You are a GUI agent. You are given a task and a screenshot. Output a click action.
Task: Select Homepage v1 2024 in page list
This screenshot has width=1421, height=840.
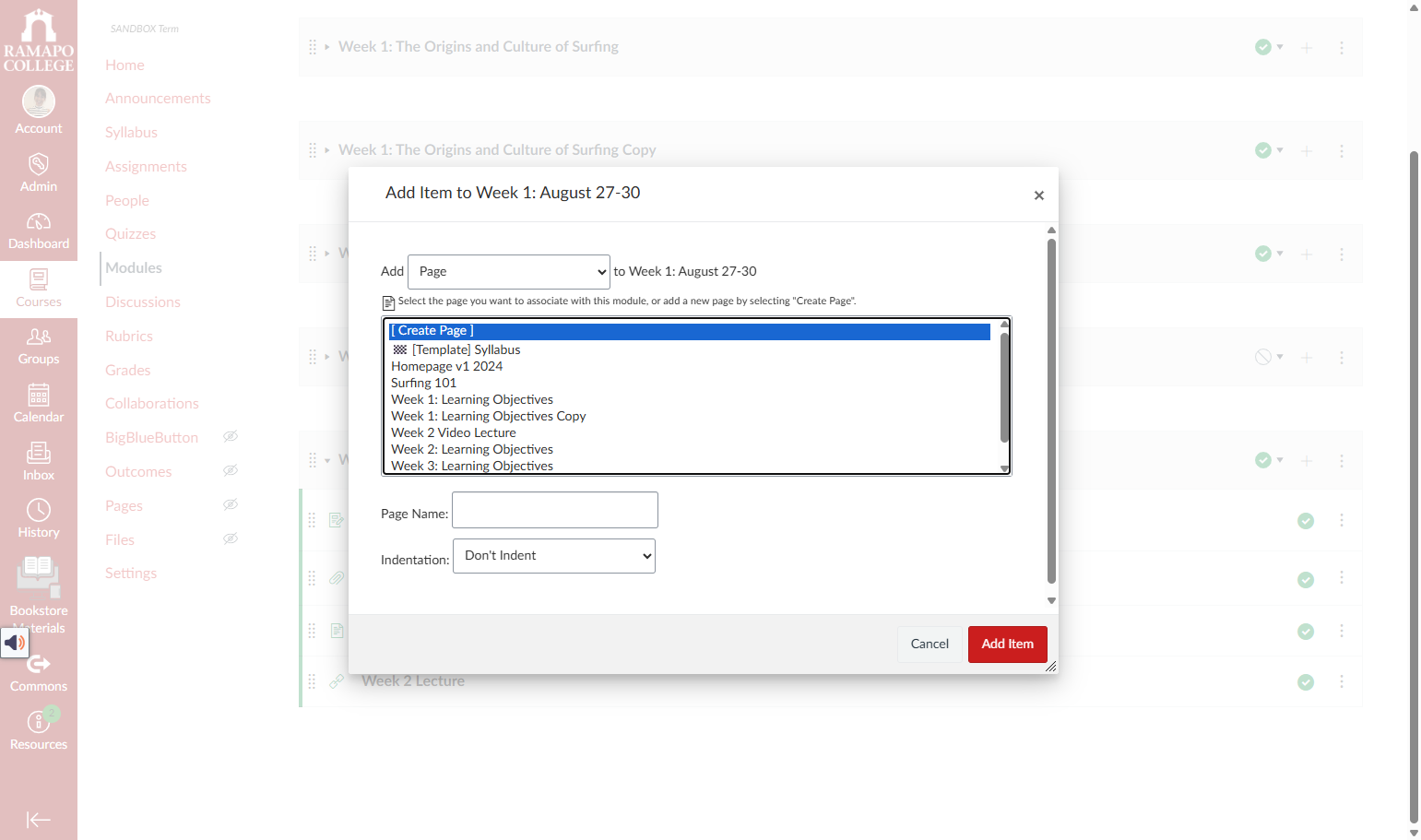[x=447, y=366]
